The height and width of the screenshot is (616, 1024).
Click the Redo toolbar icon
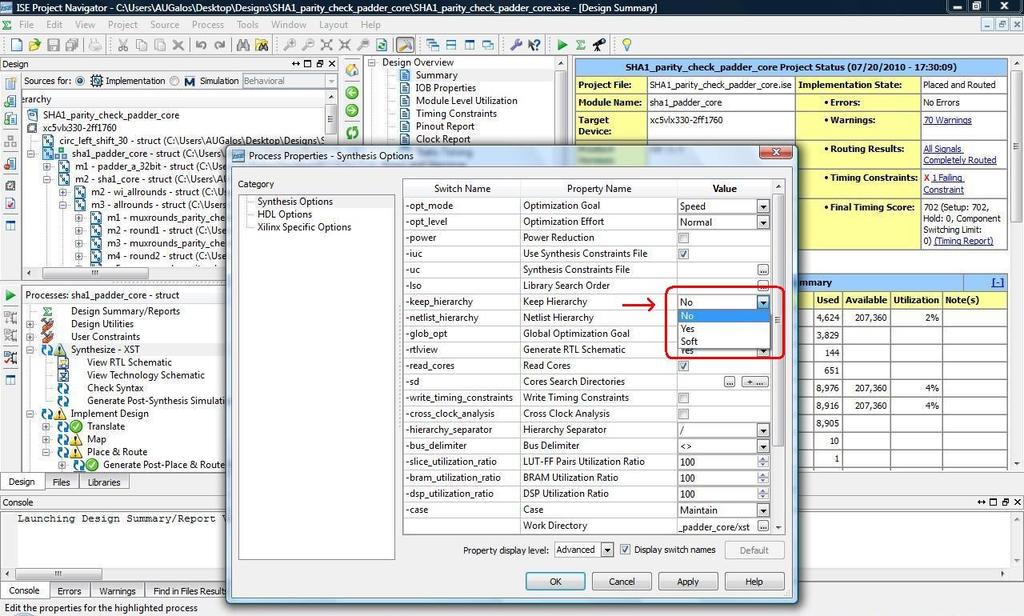click(x=219, y=45)
